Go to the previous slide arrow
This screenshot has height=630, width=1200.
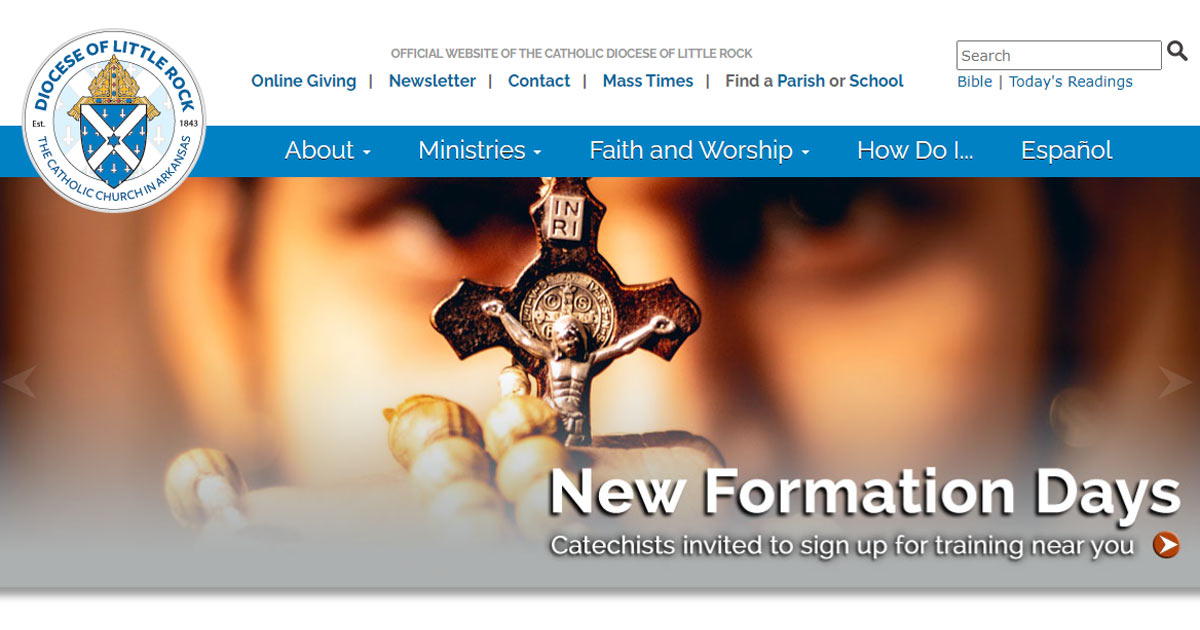coord(20,382)
